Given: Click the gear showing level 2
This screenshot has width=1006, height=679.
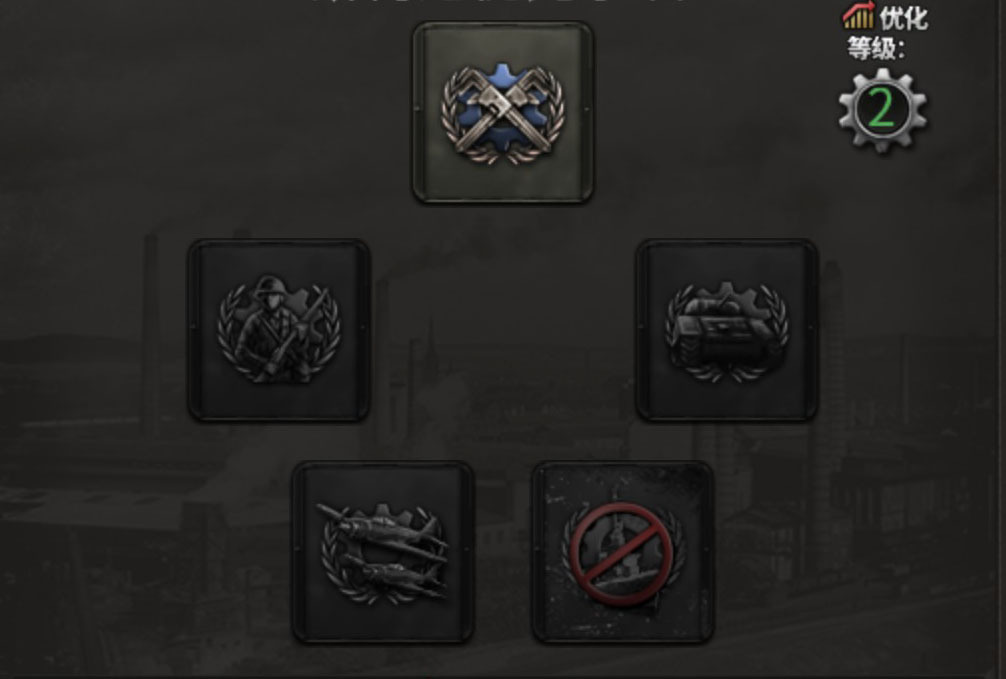Looking at the screenshot, I should tap(883, 110).
